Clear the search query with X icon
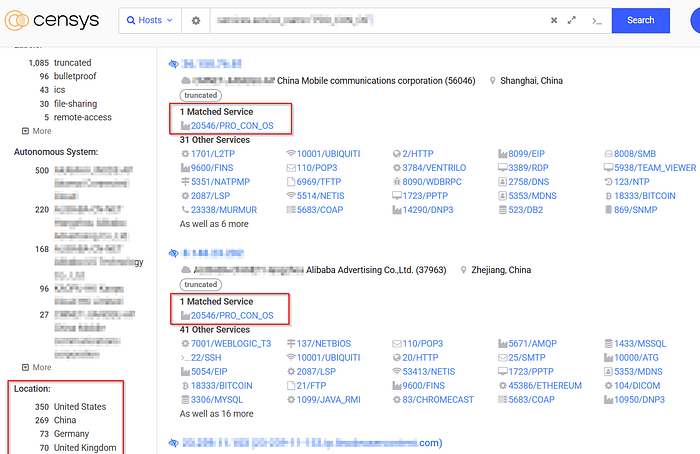The image size is (700, 454). coord(554,20)
